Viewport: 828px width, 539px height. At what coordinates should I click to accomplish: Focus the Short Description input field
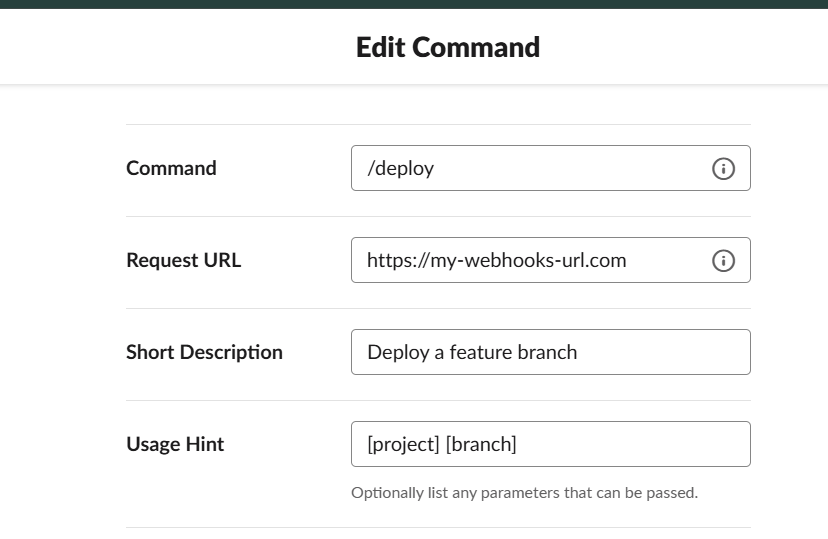click(550, 352)
